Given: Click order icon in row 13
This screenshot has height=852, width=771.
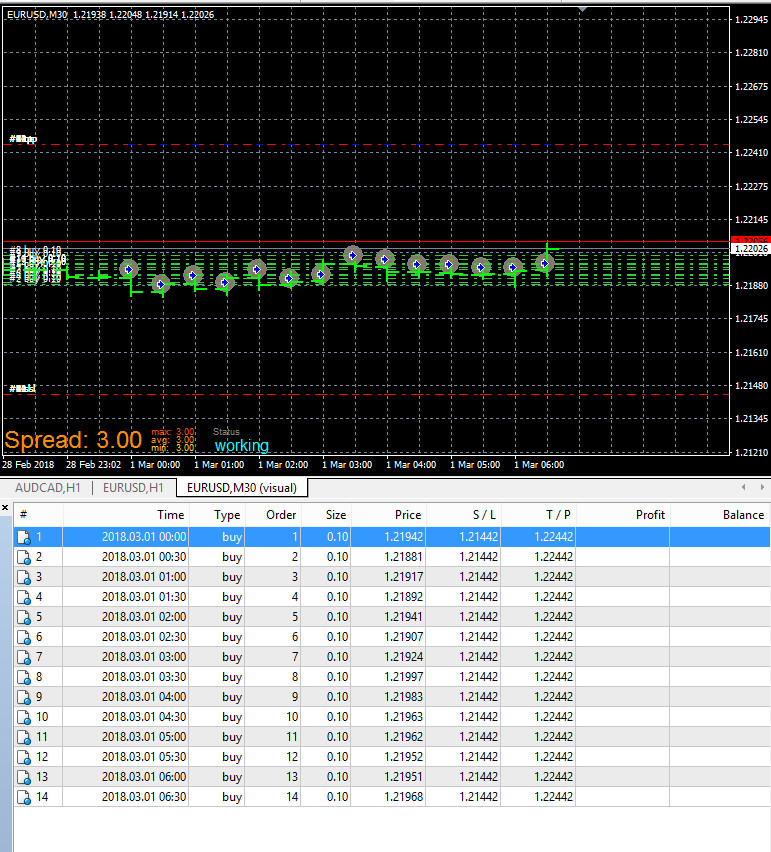Looking at the screenshot, I should (x=24, y=777).
